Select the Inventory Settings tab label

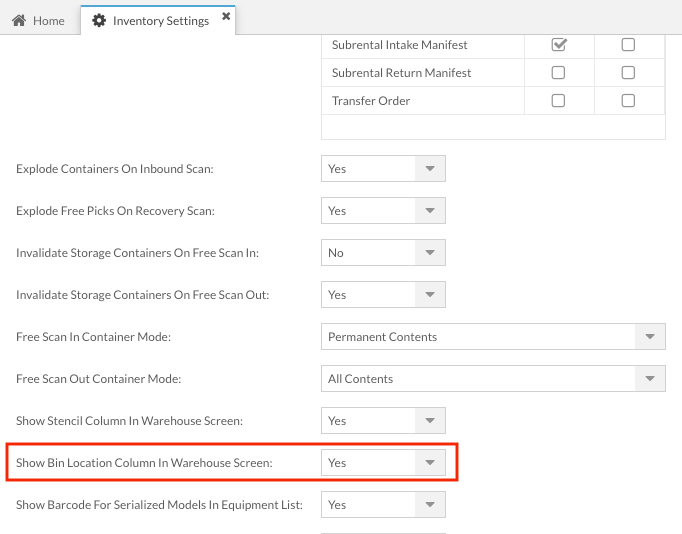coord(160,20)
